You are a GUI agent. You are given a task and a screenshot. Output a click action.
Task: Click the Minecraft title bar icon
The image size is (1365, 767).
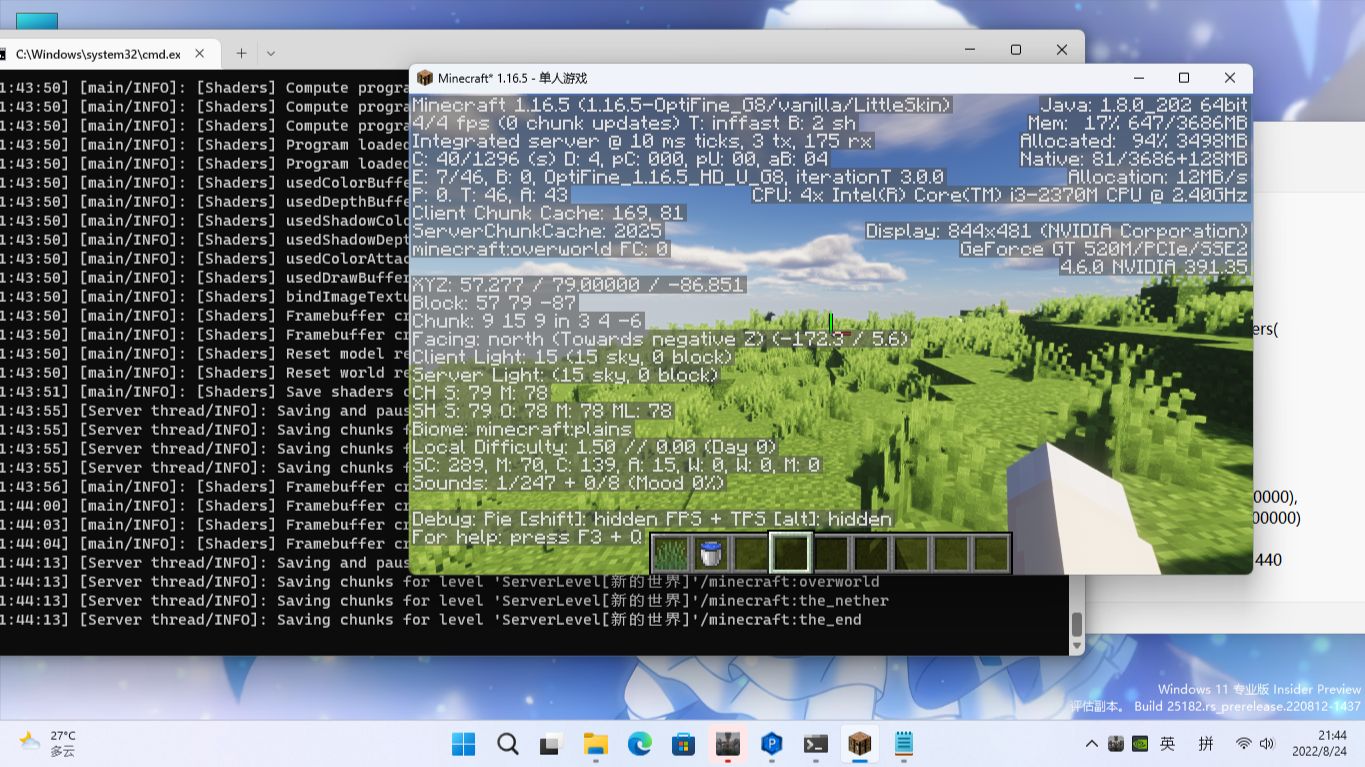tap(425, 78)
